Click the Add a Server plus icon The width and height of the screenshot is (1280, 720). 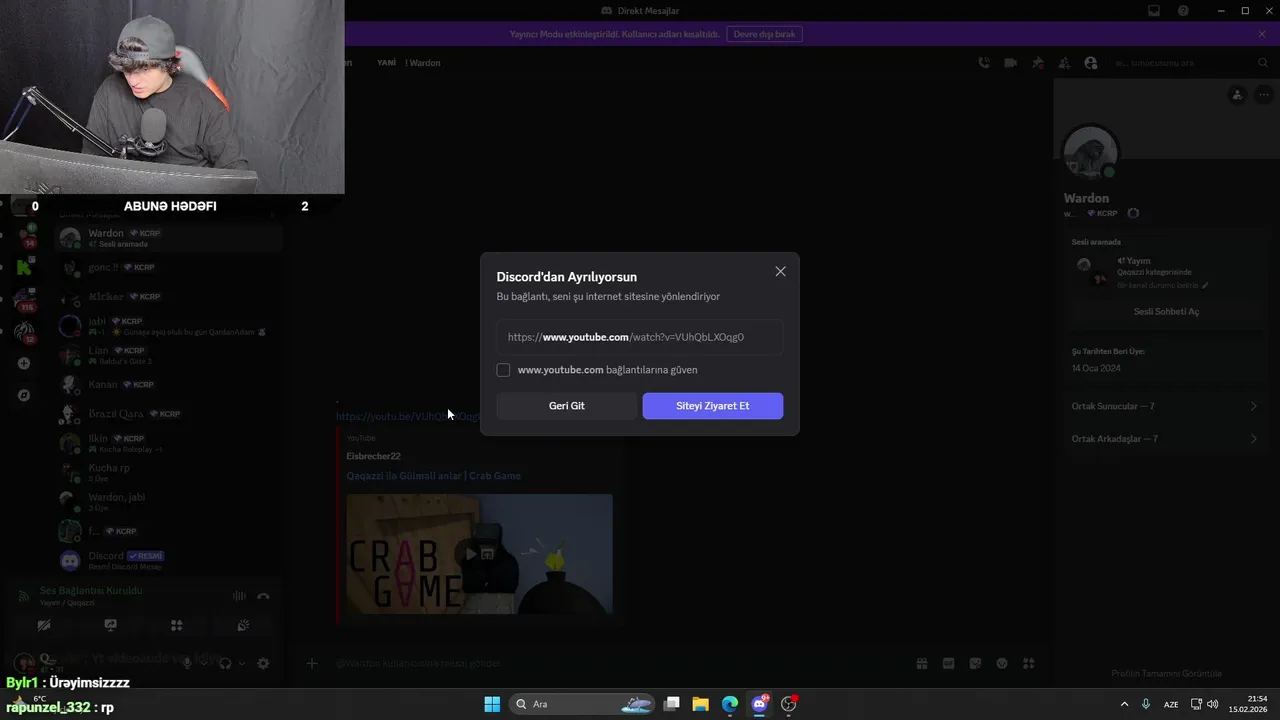[24, 363]
